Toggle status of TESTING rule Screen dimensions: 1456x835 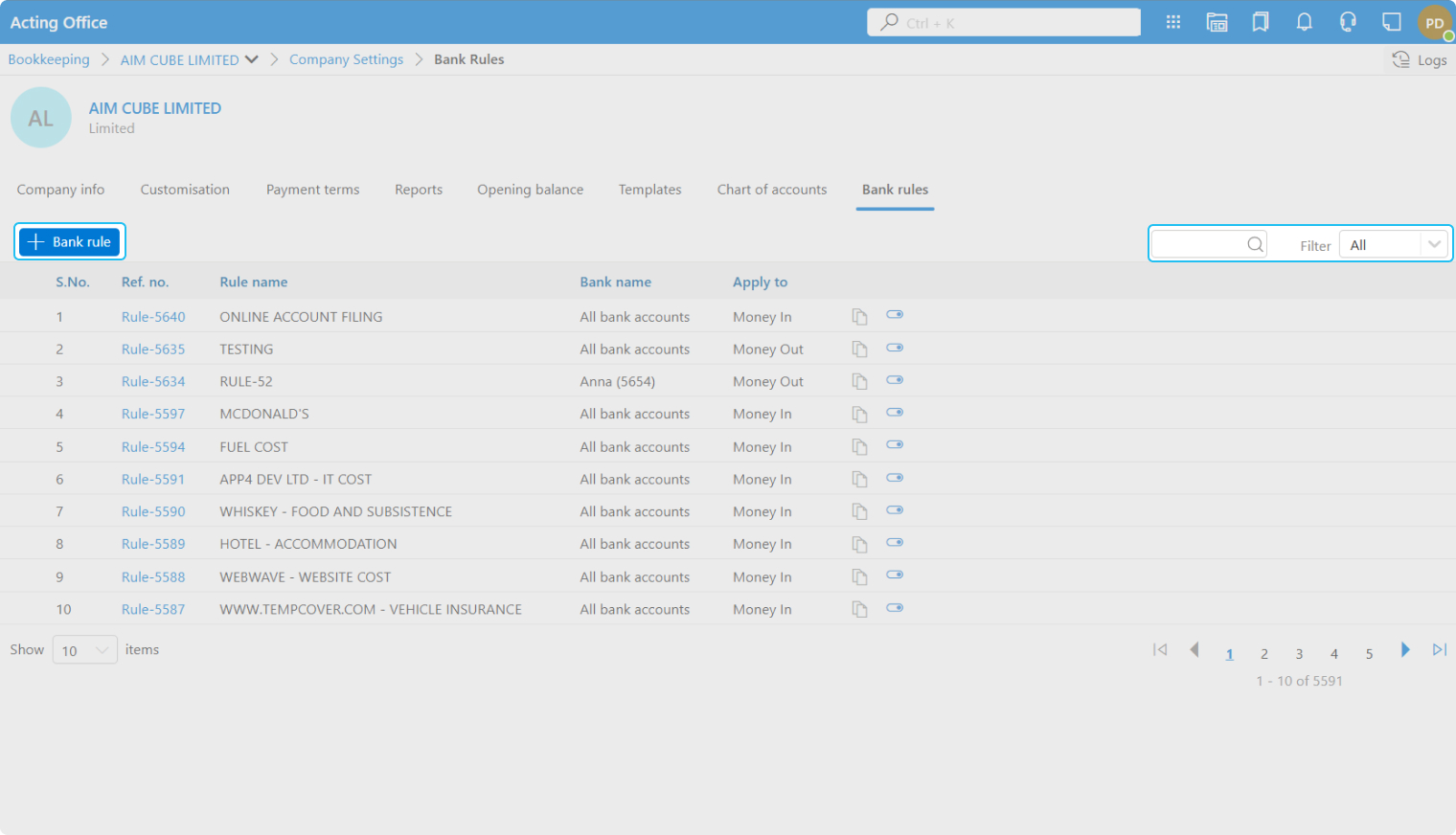click(895, 349)
